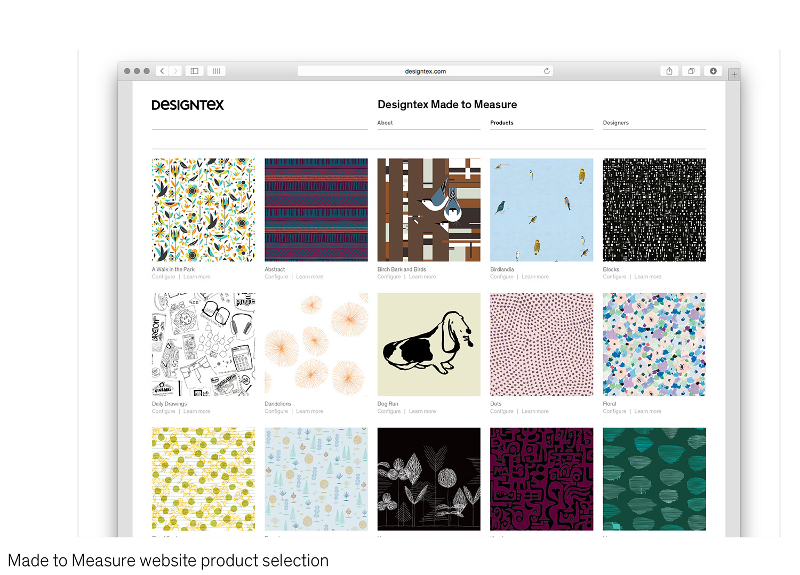Click Learn more under Dots
The image size is (800, 575).
[535, 411]
